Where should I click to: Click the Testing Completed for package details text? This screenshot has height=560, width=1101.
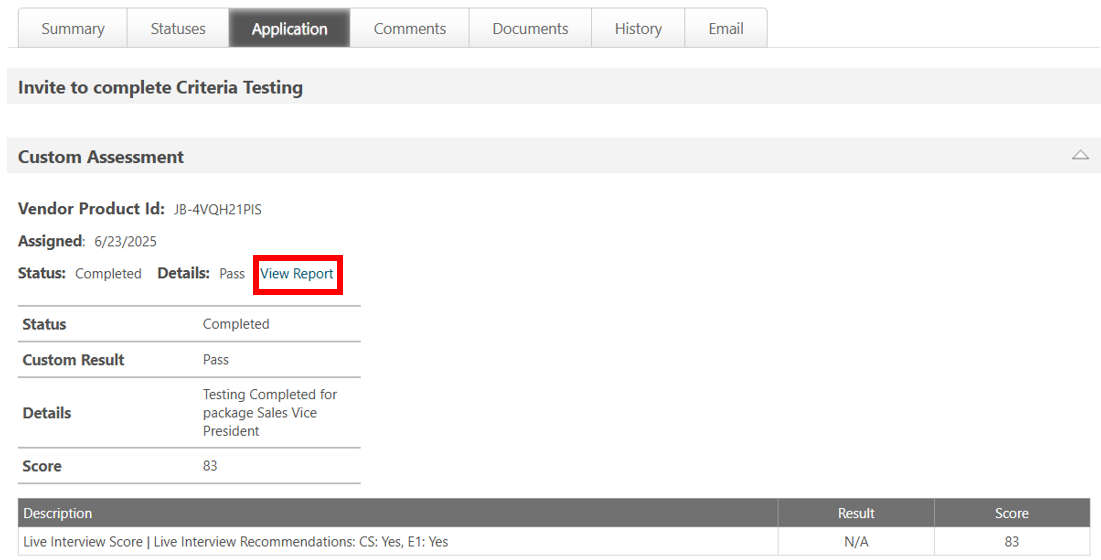coord(270,413)
